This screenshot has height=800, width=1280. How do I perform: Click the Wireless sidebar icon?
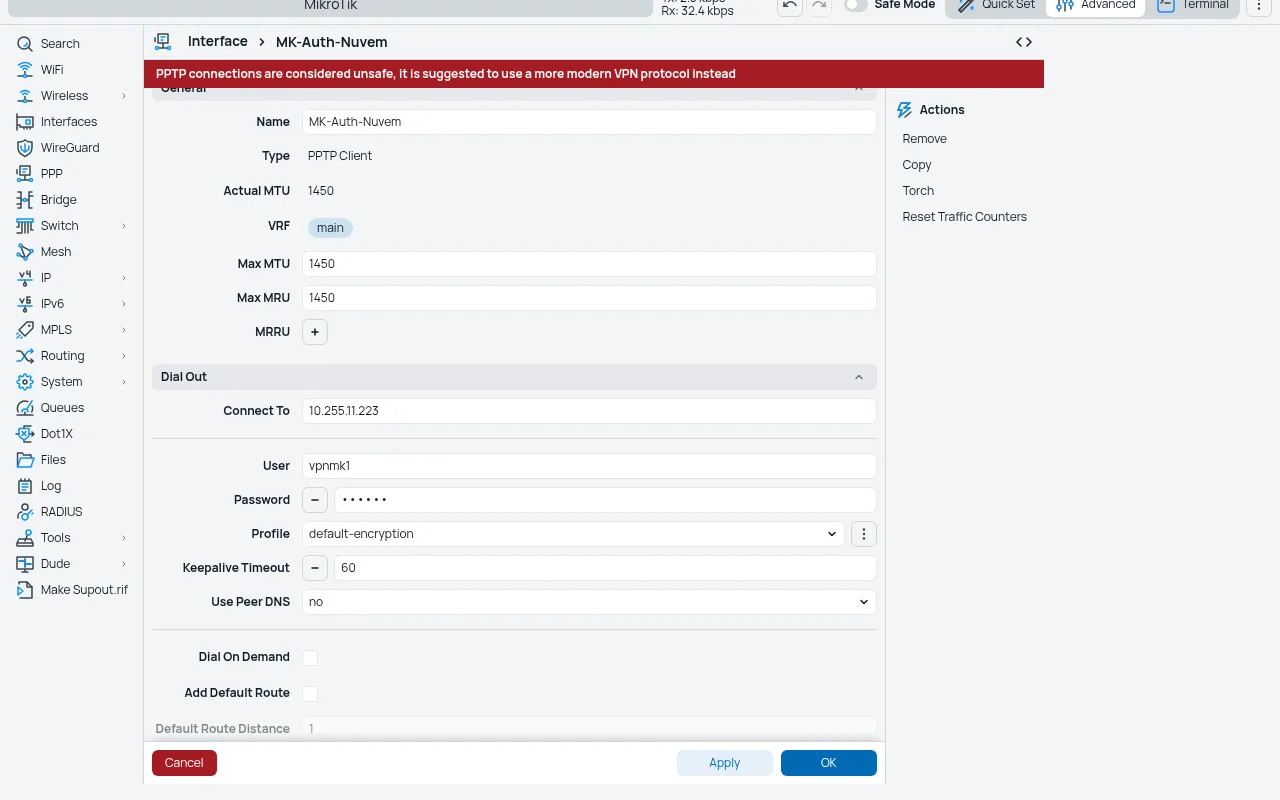pyautogui.click(x=25, y=96)
